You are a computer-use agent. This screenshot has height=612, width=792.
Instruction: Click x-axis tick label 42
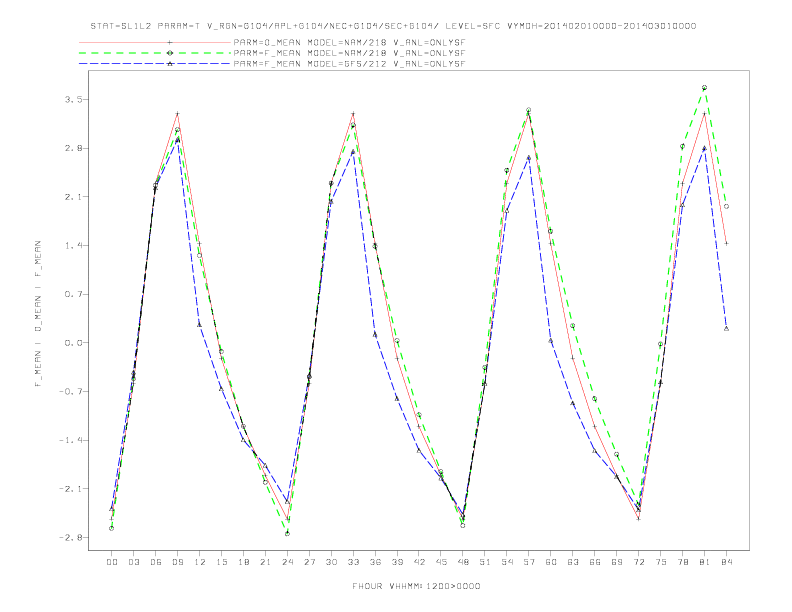click(x=419, y=562)
